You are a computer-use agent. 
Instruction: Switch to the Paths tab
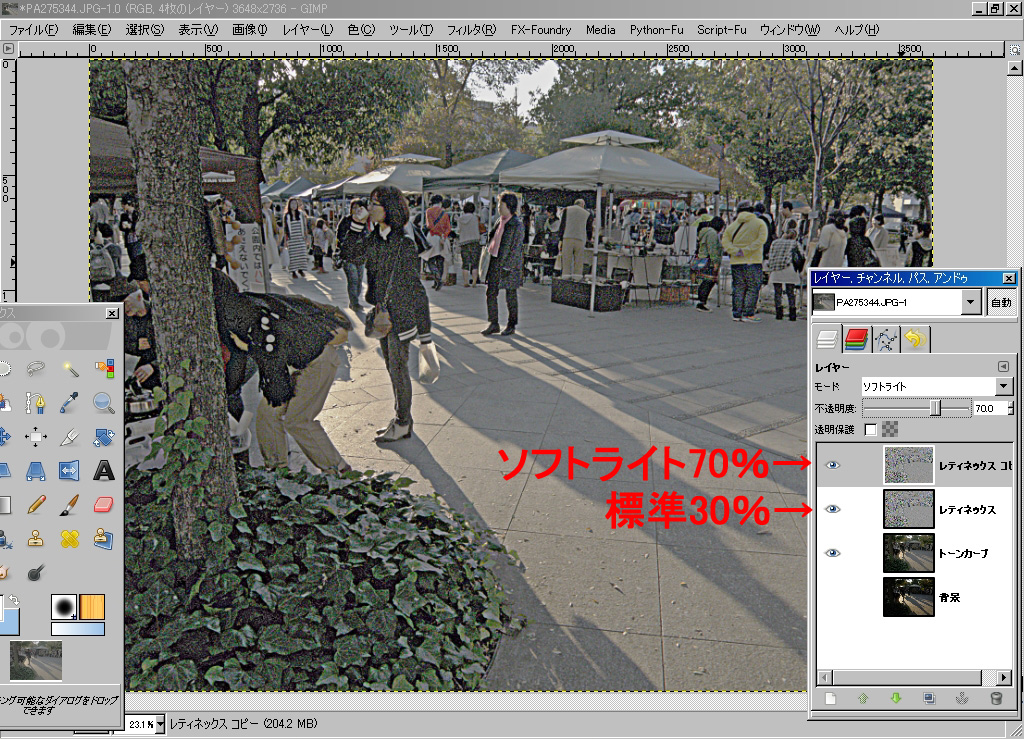pos(886,339)
